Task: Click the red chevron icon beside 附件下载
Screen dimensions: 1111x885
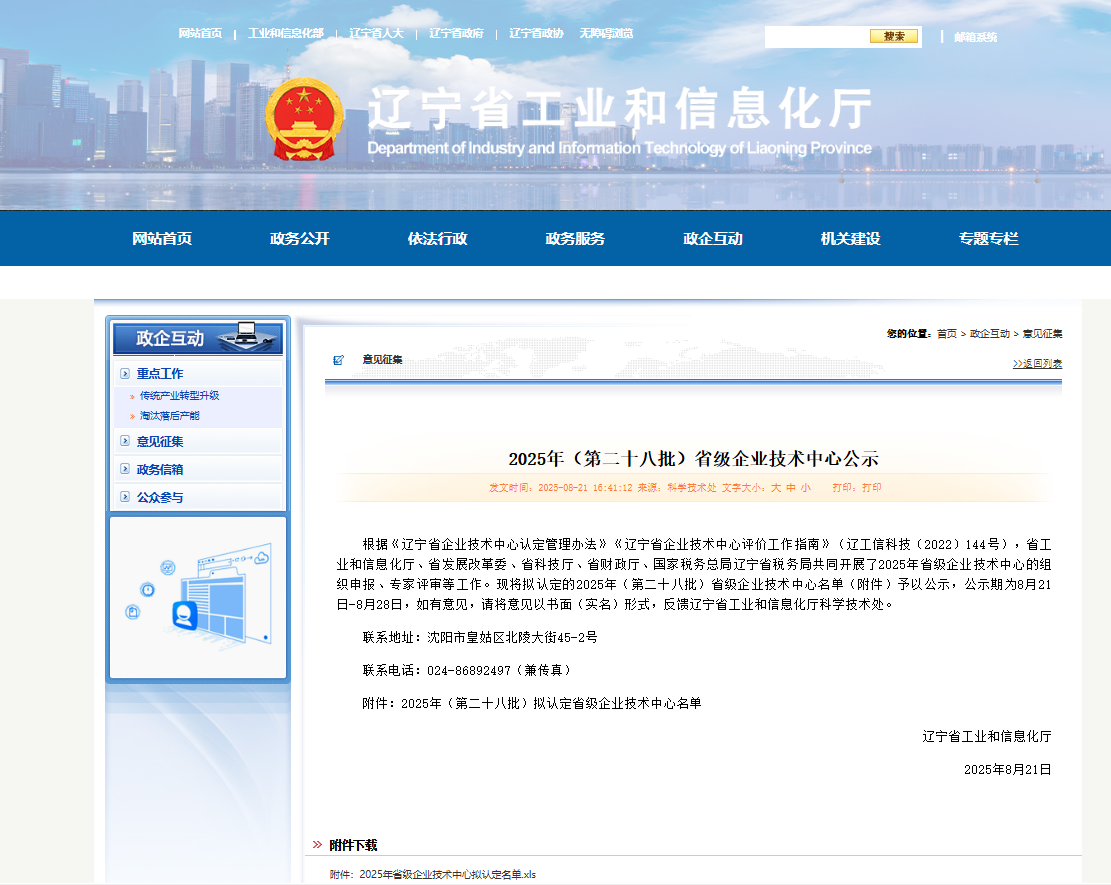Action: pos(317,845)
